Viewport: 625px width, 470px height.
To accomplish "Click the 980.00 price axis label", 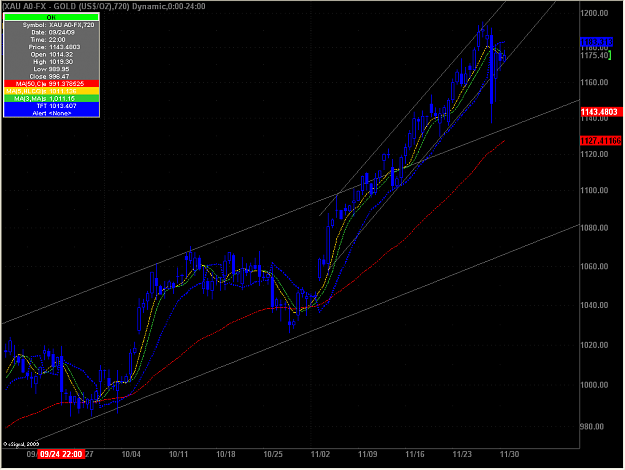I will click(x=594, y=427).
